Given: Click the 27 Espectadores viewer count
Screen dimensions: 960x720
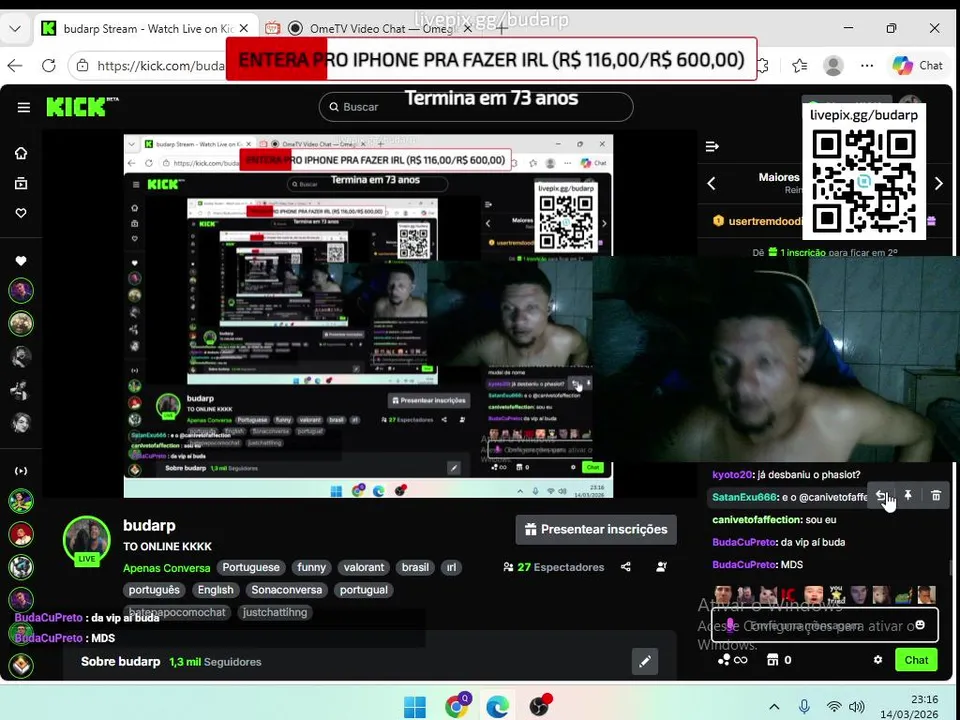Looking at the screenshot, I should (x=553, y=567).
